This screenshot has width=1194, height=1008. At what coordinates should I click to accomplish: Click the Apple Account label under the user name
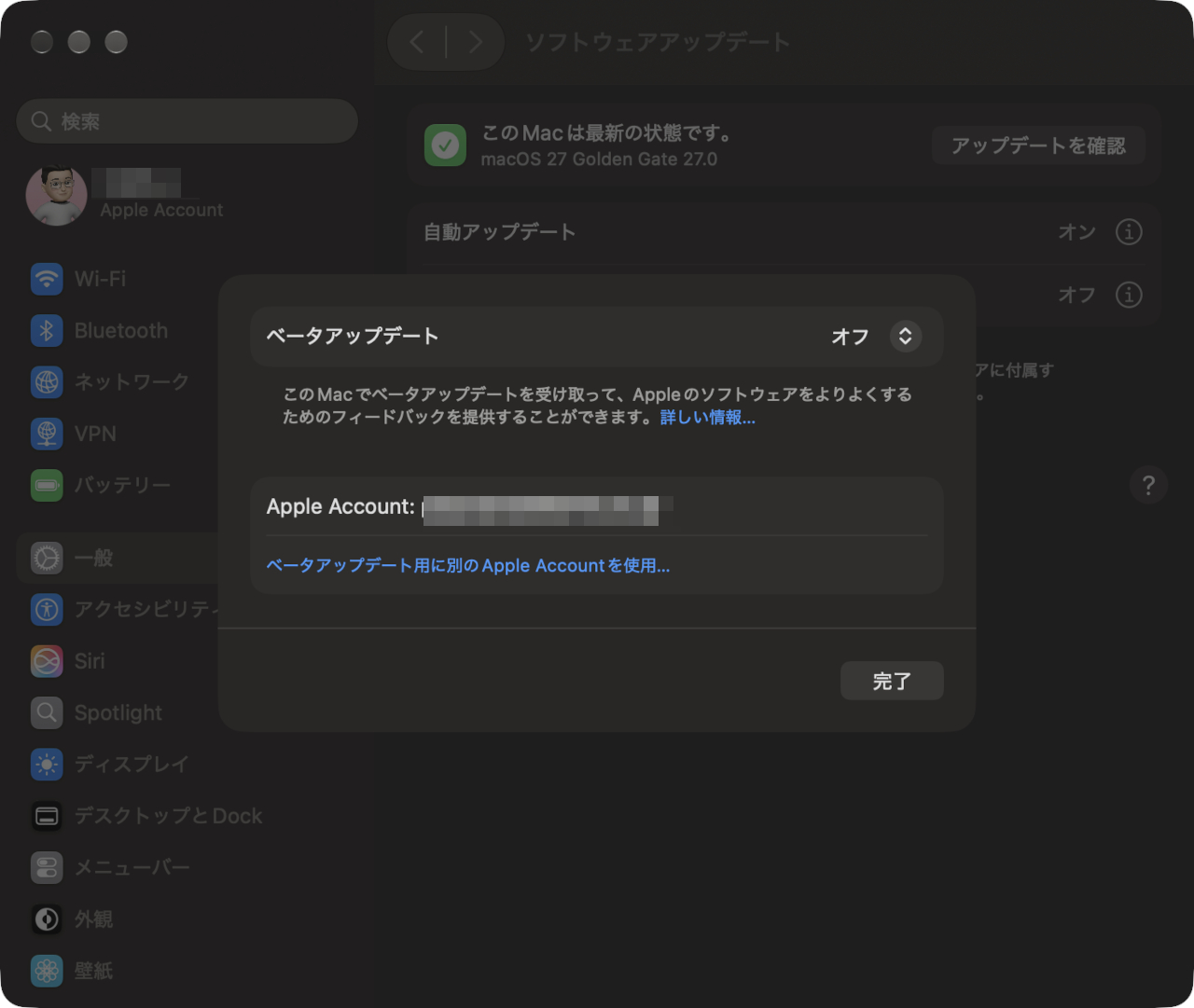point(161,210)
